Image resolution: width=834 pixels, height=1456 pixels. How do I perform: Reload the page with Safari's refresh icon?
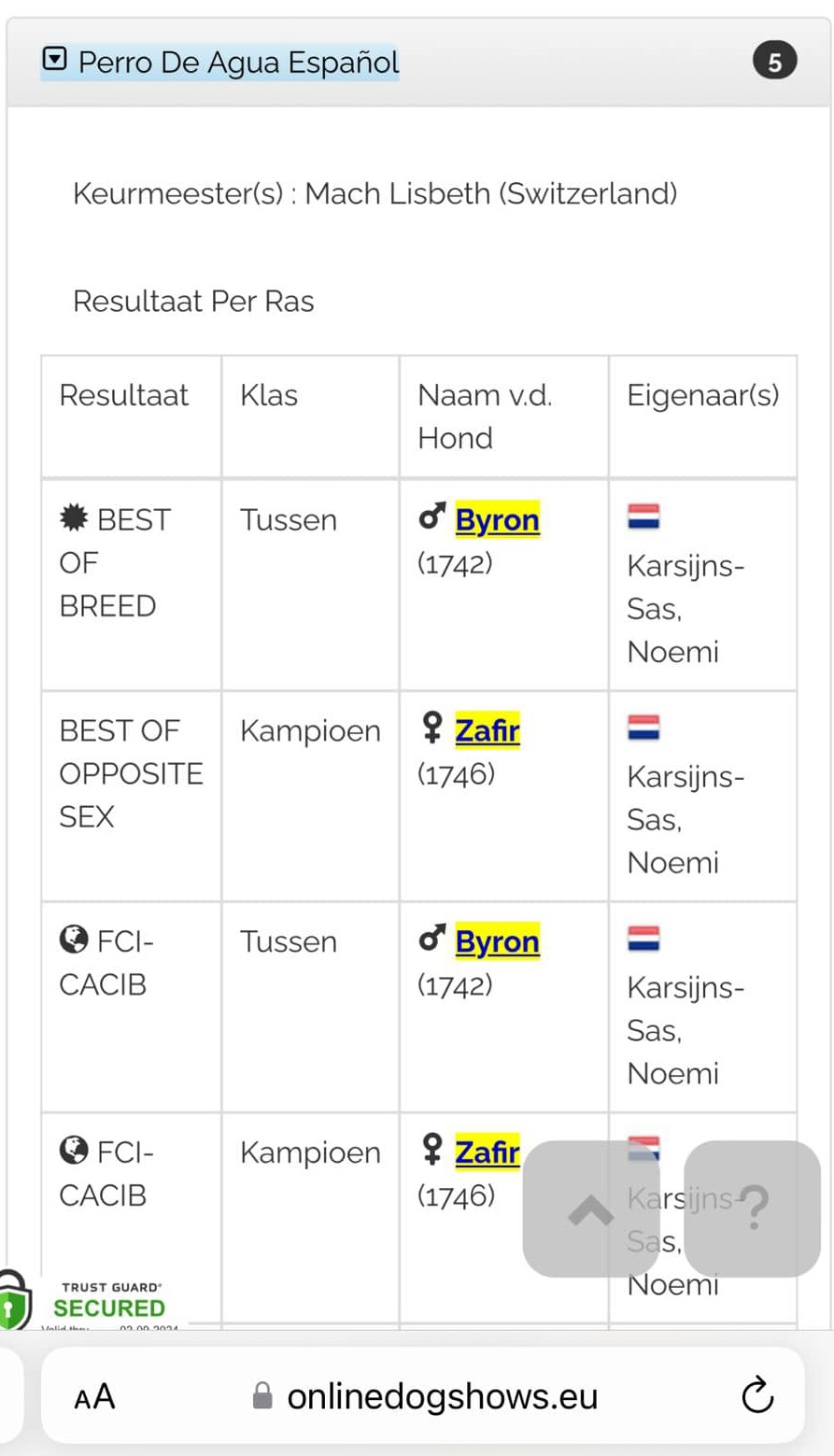pos(756,1396)
